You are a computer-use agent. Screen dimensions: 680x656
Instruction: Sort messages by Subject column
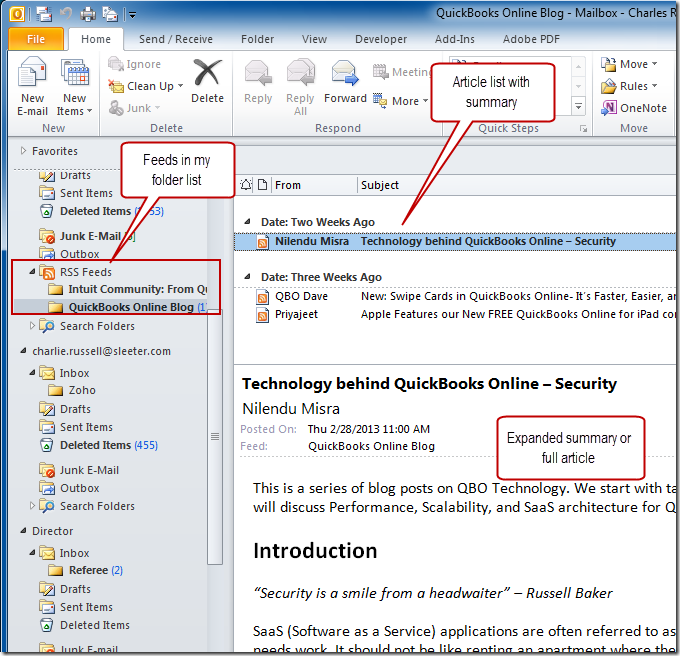click(x=518, y=185)
